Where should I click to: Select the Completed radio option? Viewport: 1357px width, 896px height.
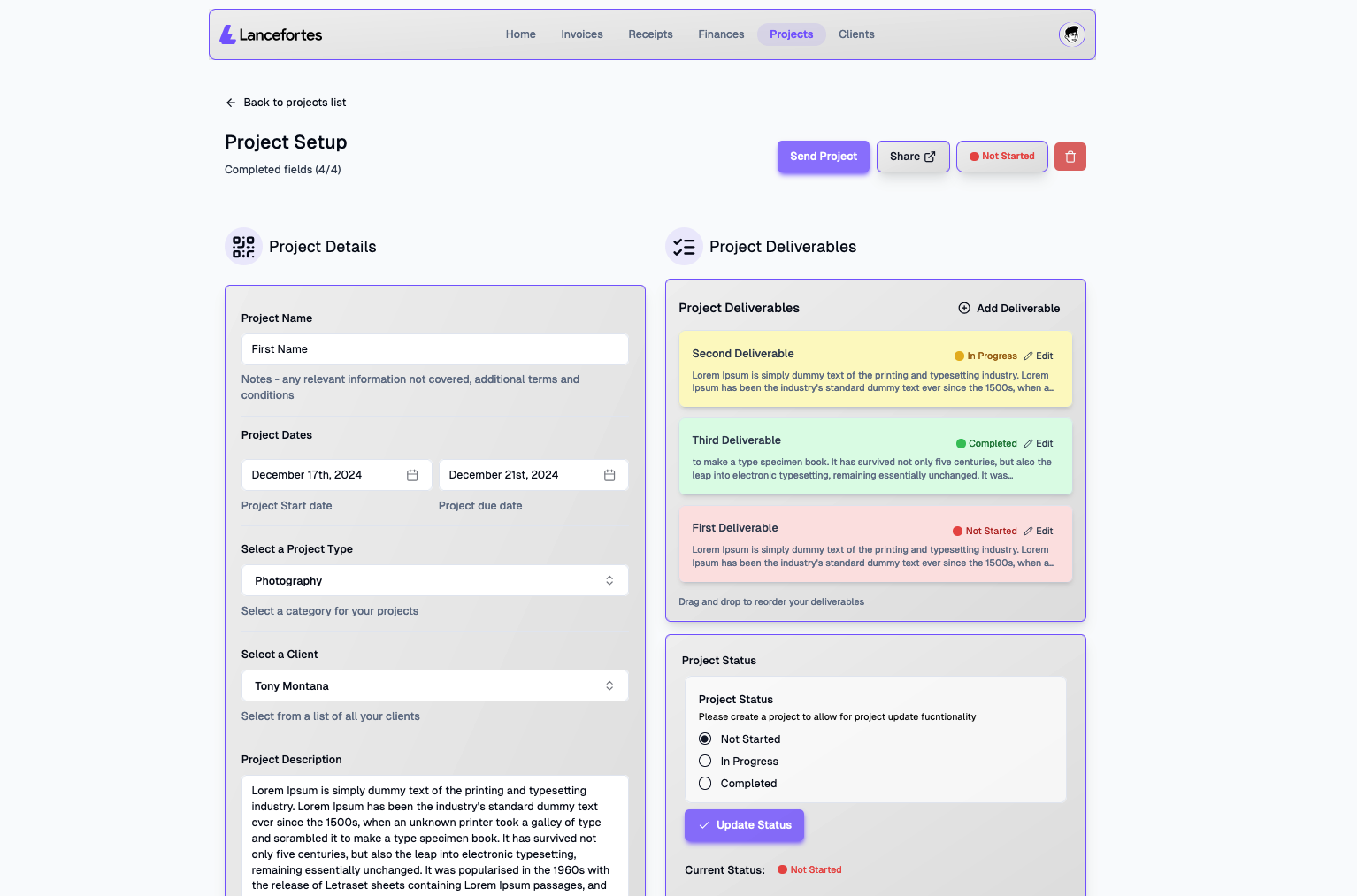705,784
